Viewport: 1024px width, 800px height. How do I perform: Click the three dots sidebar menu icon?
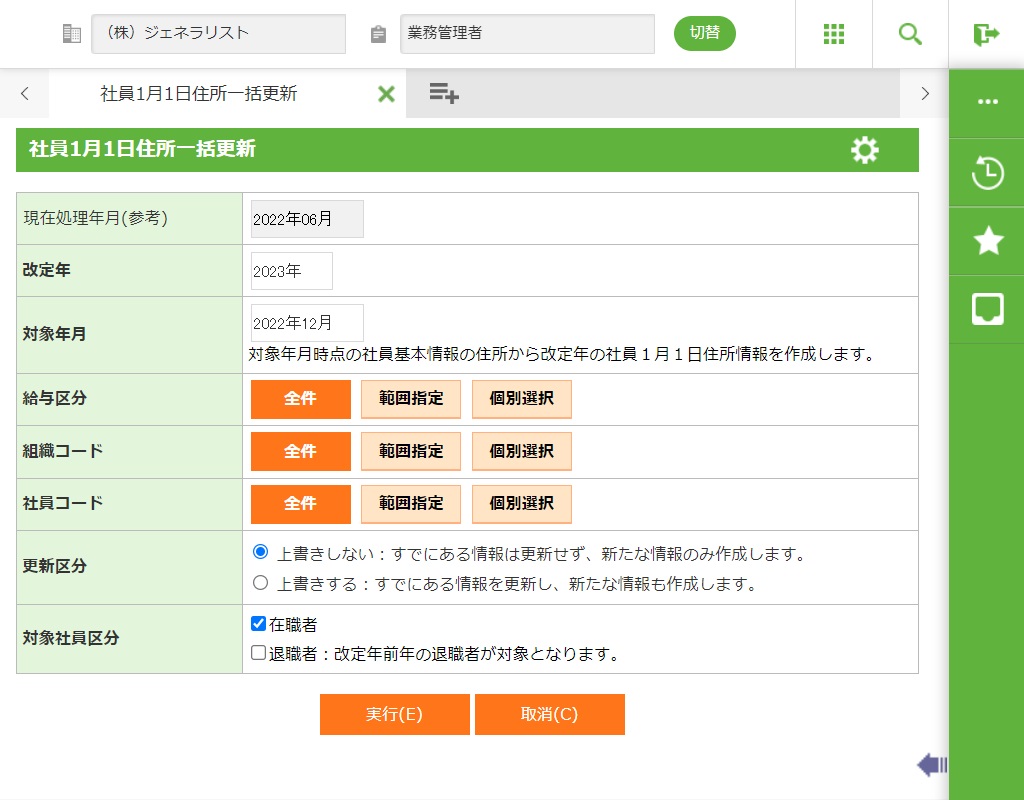point(987,102)
